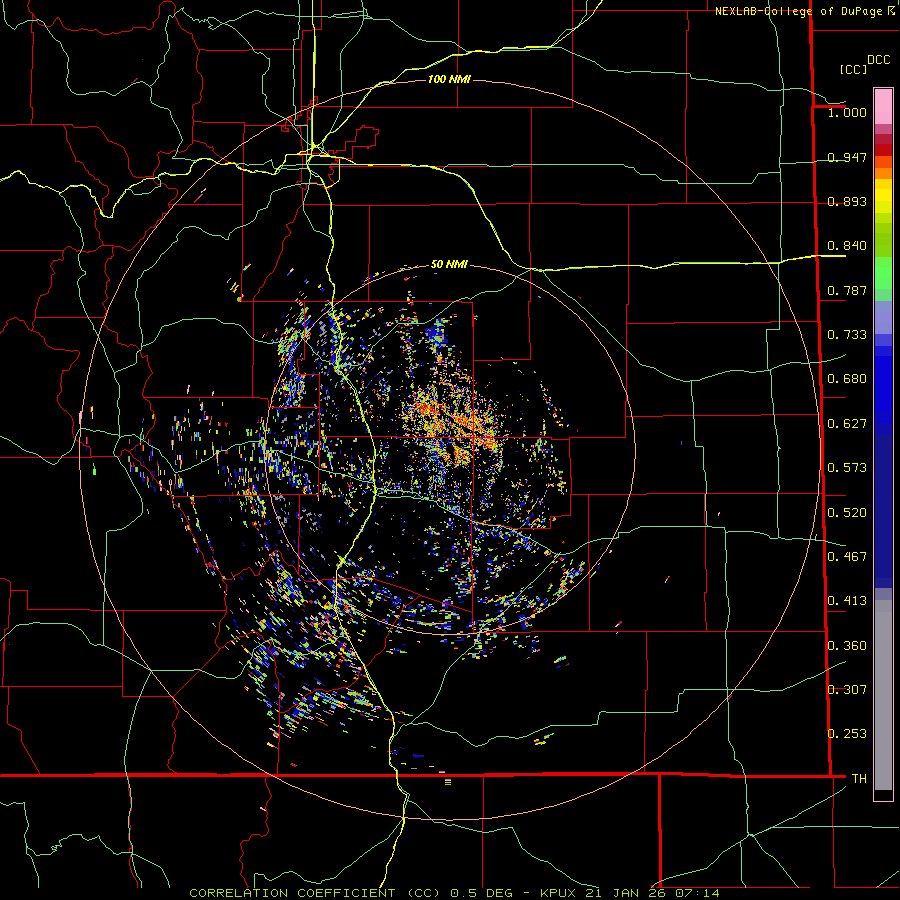Screen dimensions: 900x900
Task: Click the 100 NMI range ring label
Action: coord(449,79)
